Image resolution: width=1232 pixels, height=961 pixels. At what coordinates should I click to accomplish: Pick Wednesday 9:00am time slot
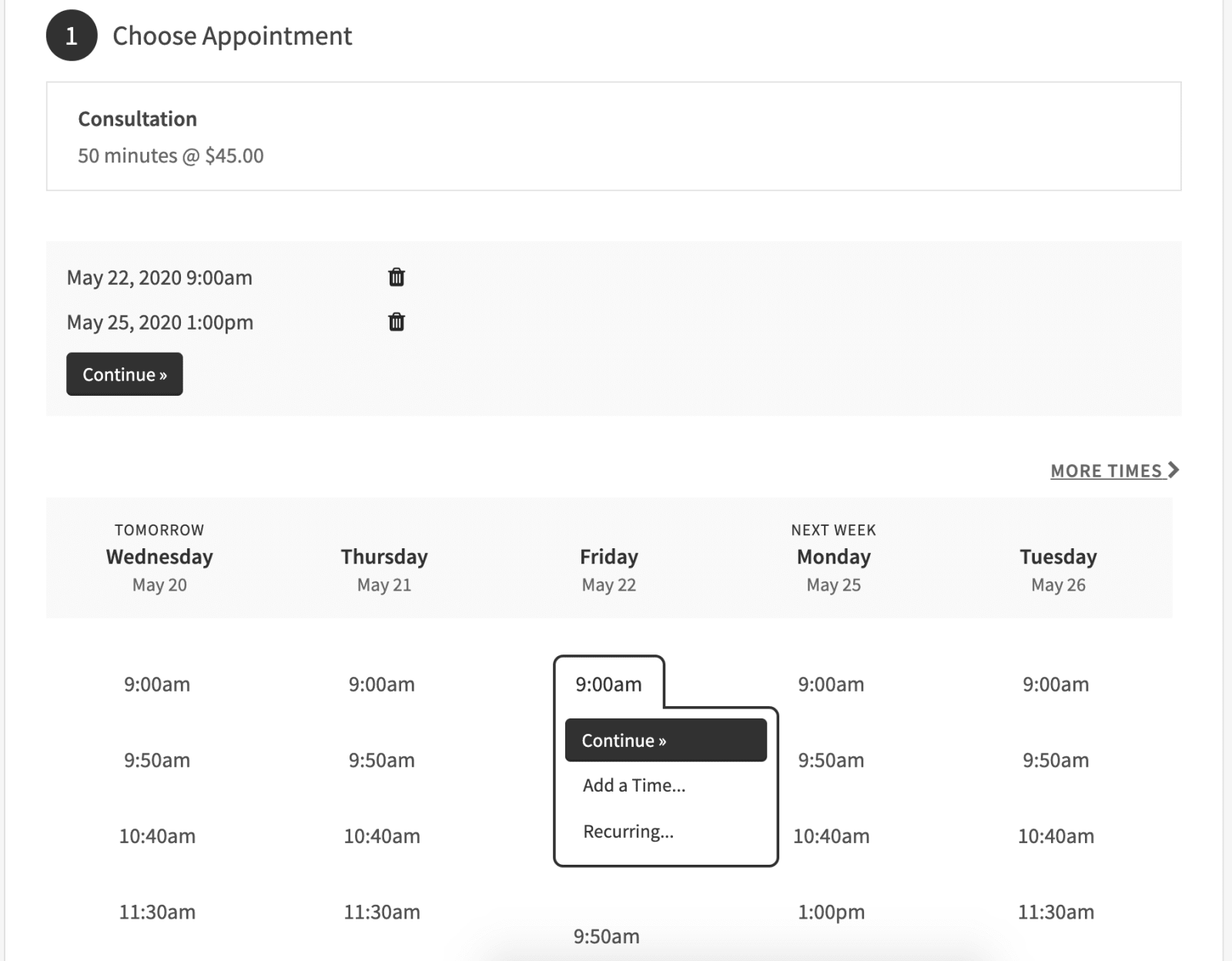point(157,684)
